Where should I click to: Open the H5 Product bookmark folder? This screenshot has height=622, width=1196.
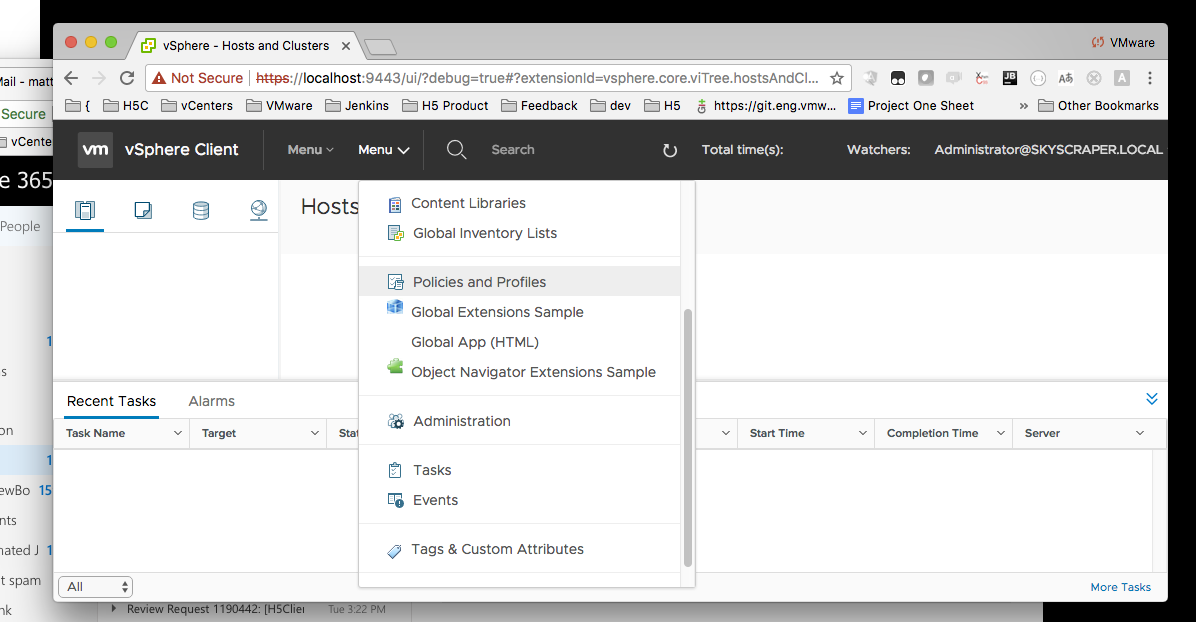445,106
